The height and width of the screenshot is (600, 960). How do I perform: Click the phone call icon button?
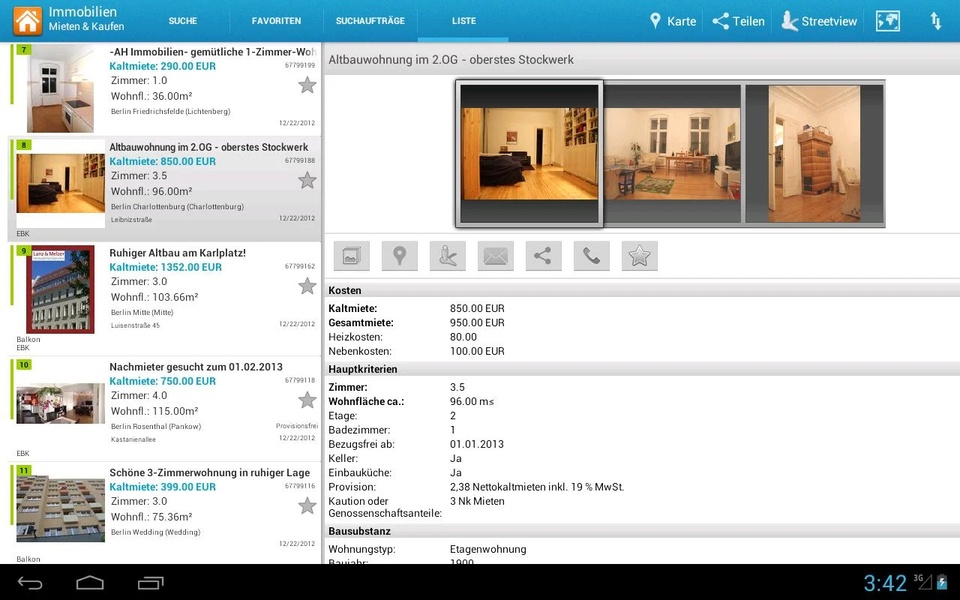[x=591, y=256]
